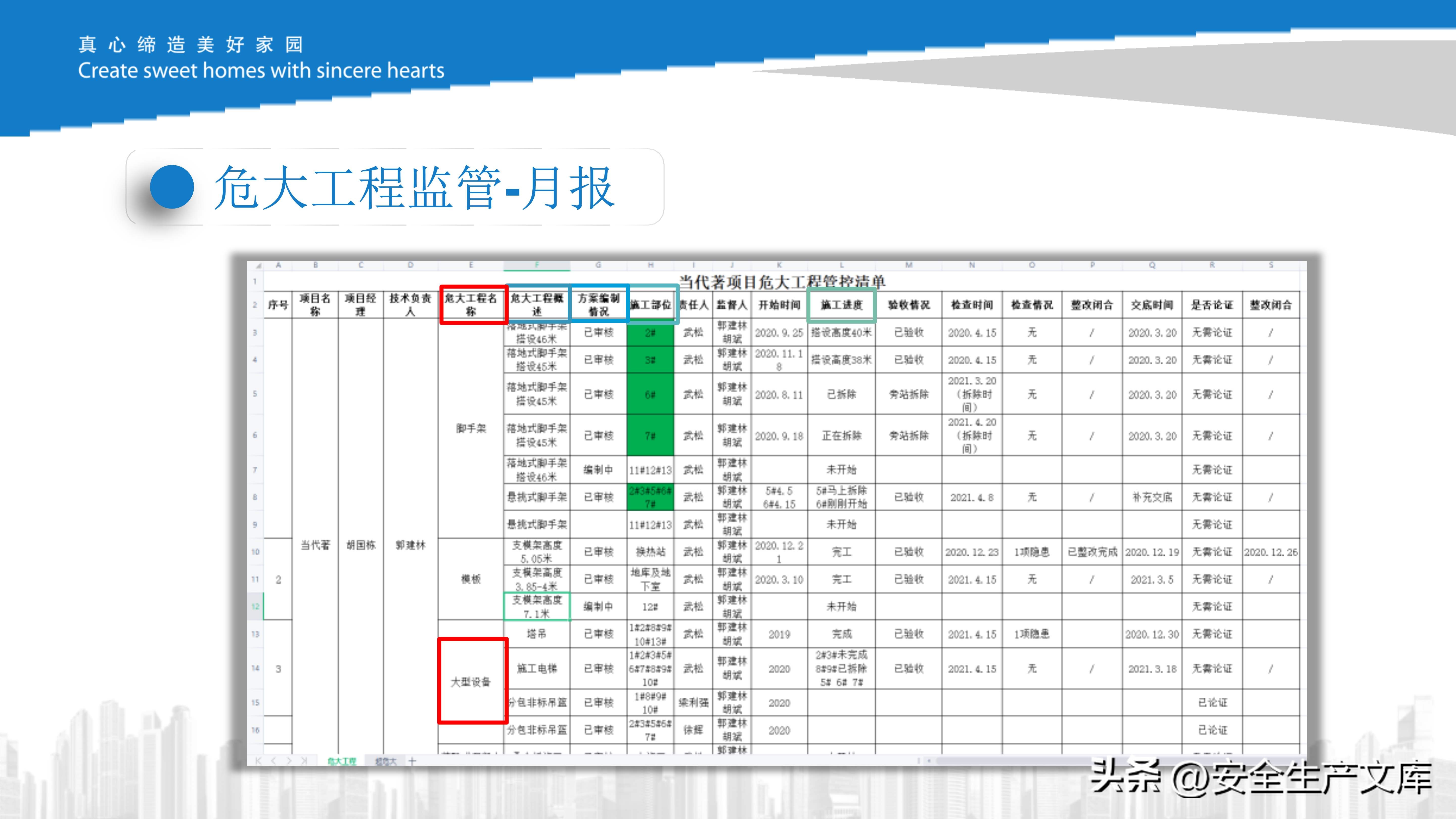The width and height of the screenshot is (1456, 819).
Task: Click the previous sheet arrow
Action: [x=274, y=761]
